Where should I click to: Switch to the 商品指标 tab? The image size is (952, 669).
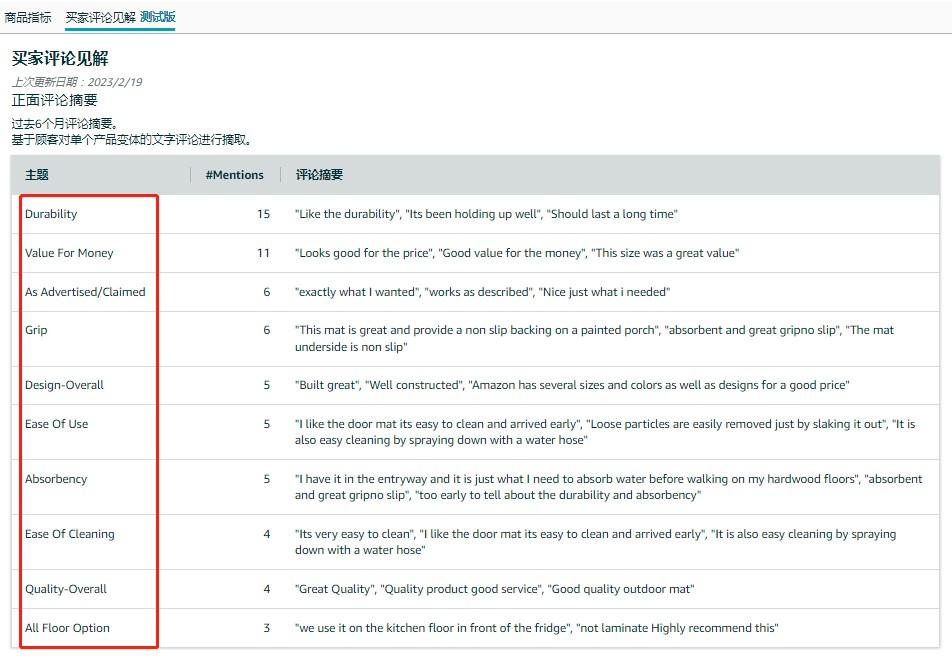coord(27,17)
